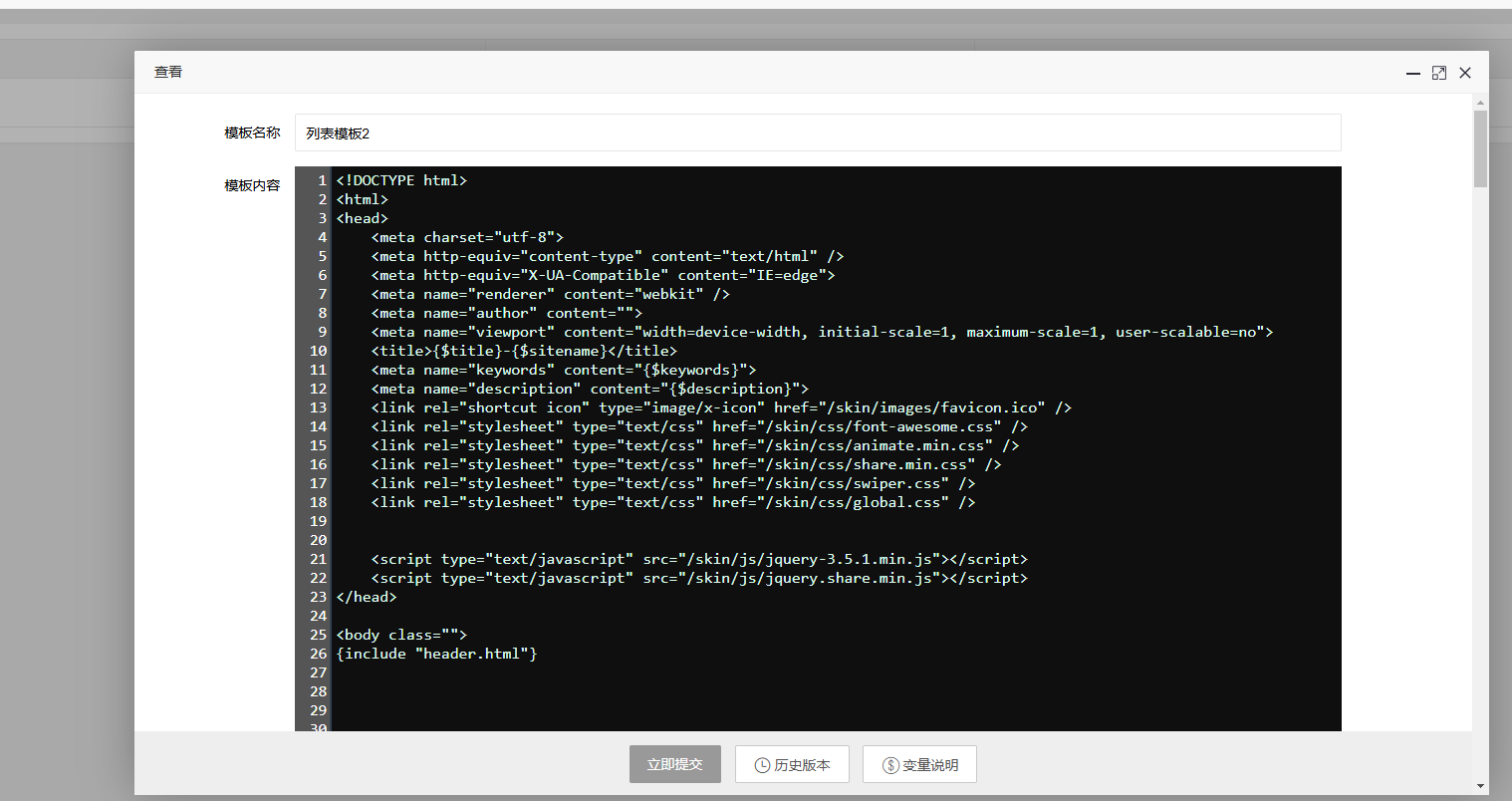Viewport: 1512px width, 801px height.
Task: Click the </head> closing tag line
Action: tap(367, 597)
